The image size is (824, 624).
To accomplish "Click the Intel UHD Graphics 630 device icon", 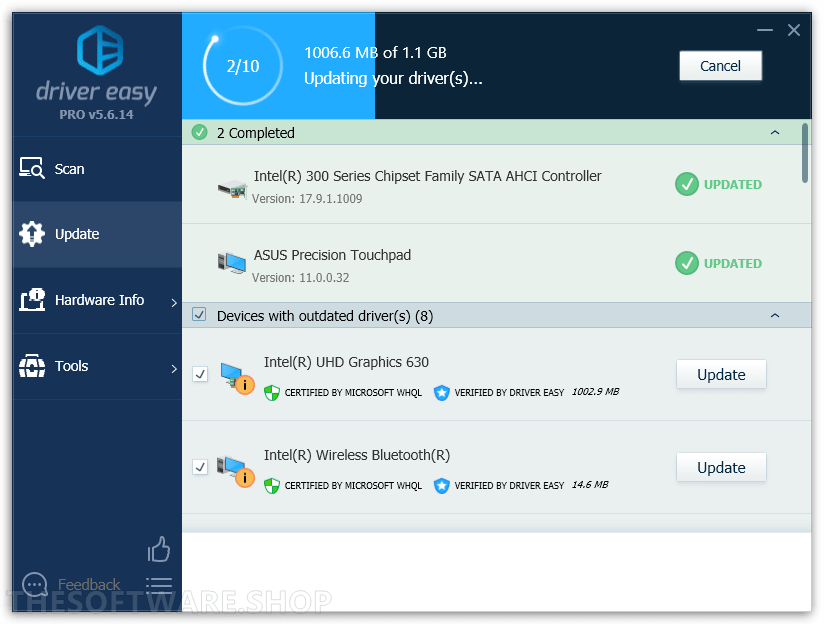I will [x=237, y=377].
